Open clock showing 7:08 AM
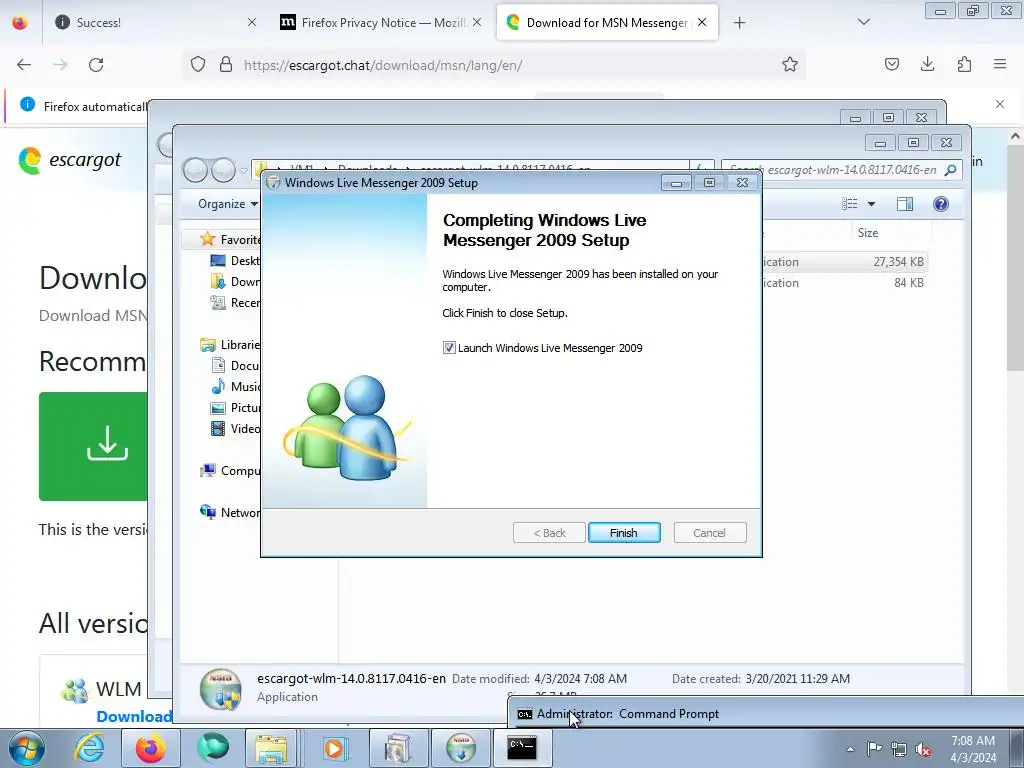Screen dimensions: 1024x768 (973, 749)
